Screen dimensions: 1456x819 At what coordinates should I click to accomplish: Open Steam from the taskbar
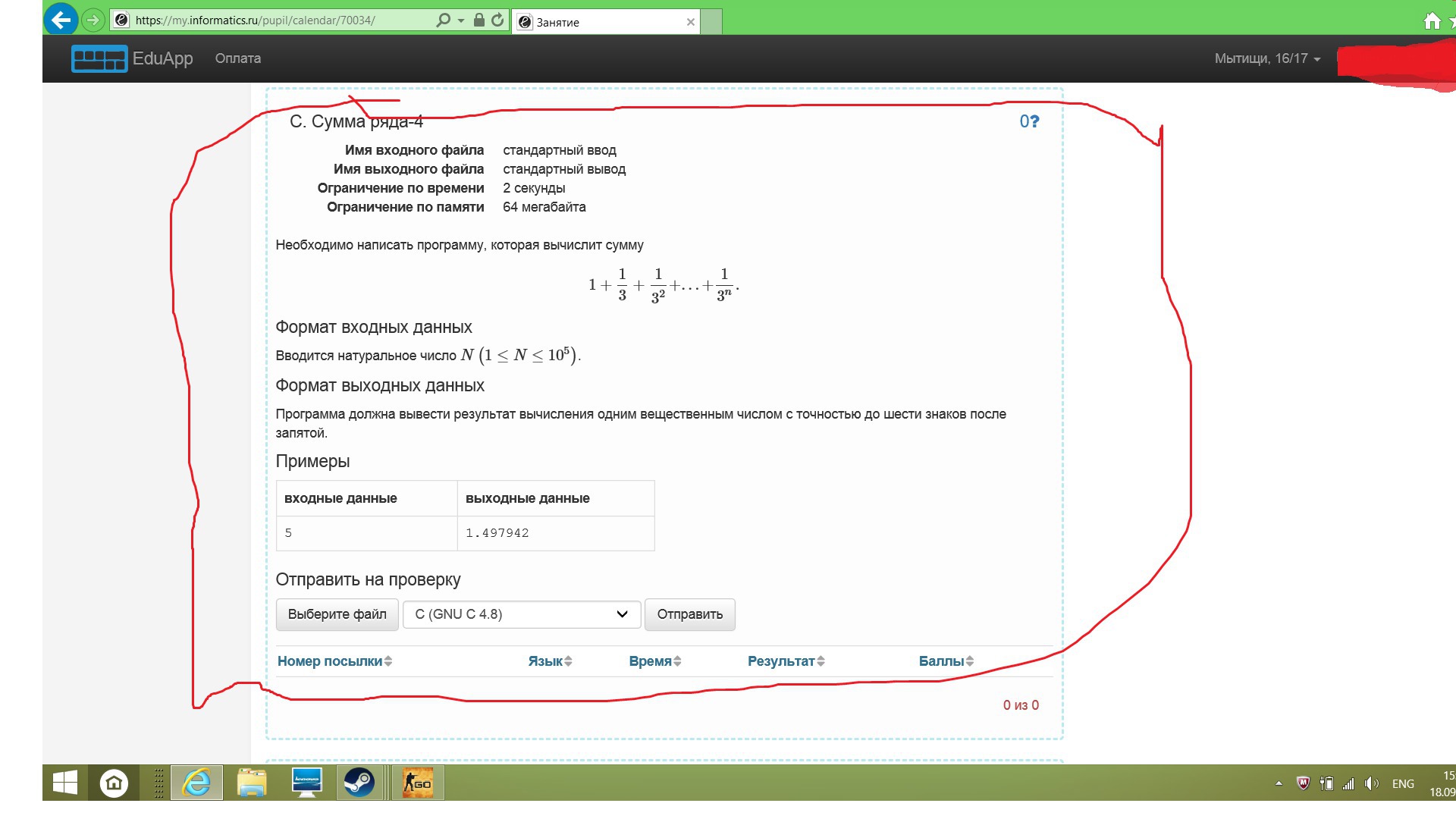click(359, 783)
